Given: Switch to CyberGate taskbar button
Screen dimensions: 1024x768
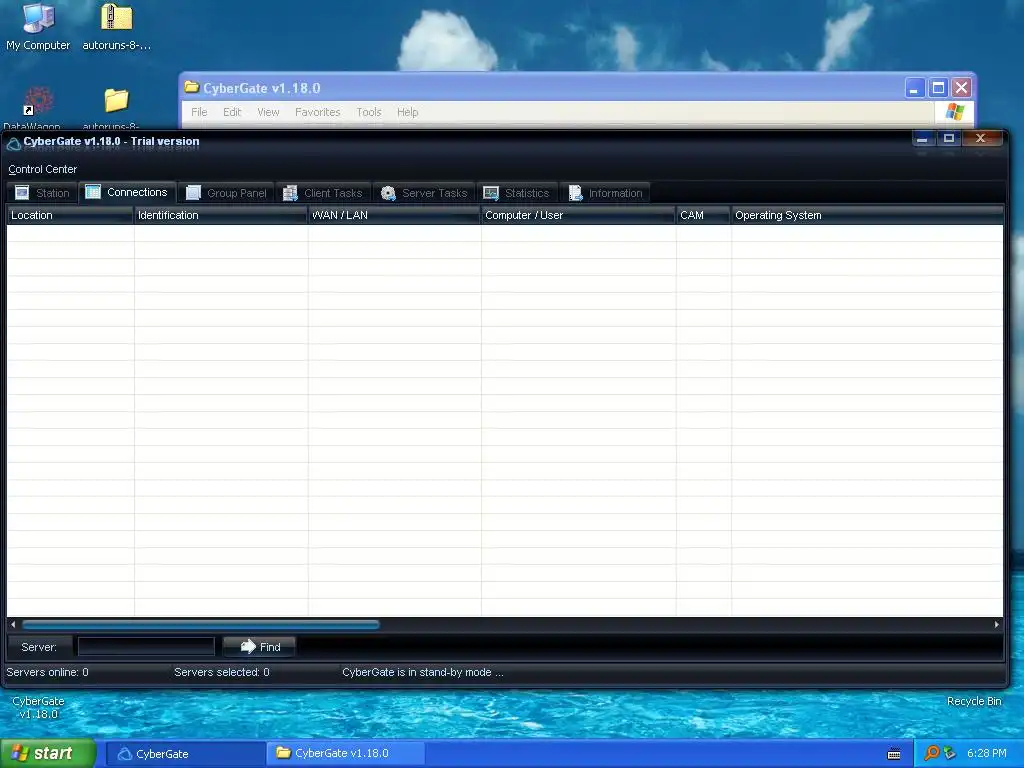Looking at the screenshot, I should coord(185,754).
